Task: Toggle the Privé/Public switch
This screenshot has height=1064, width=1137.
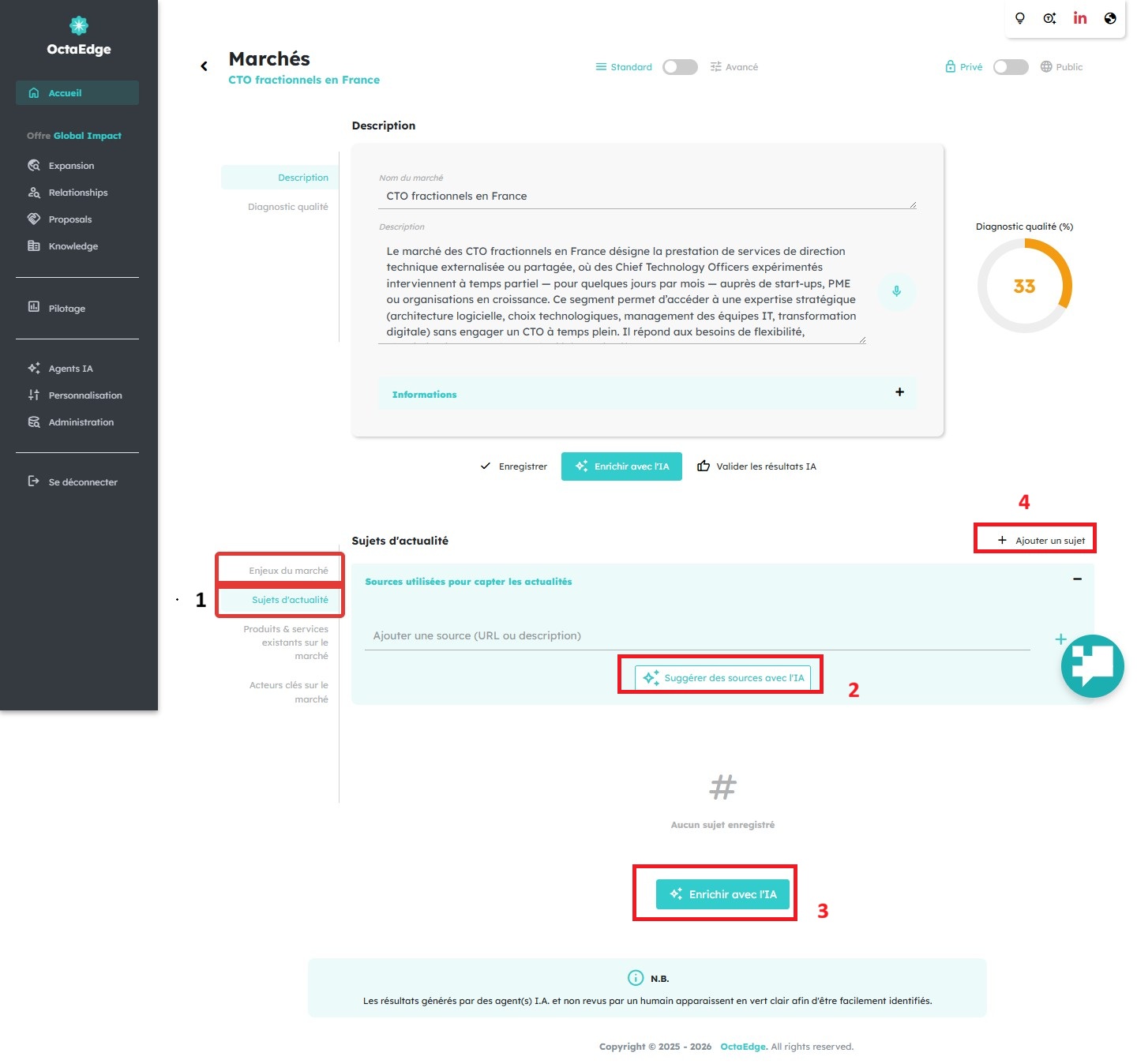Action: [1011, 67]
